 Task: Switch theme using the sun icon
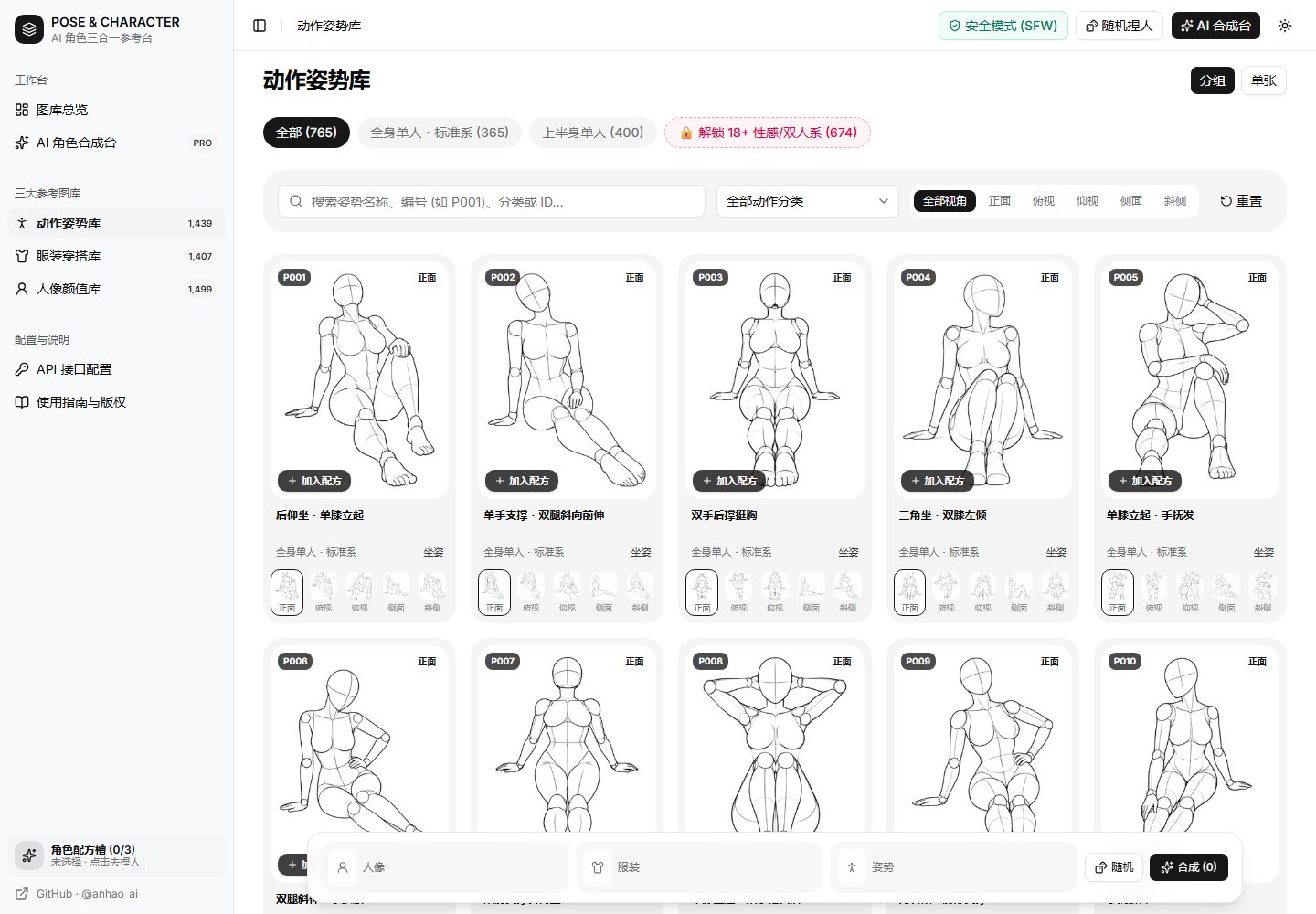1285,26
